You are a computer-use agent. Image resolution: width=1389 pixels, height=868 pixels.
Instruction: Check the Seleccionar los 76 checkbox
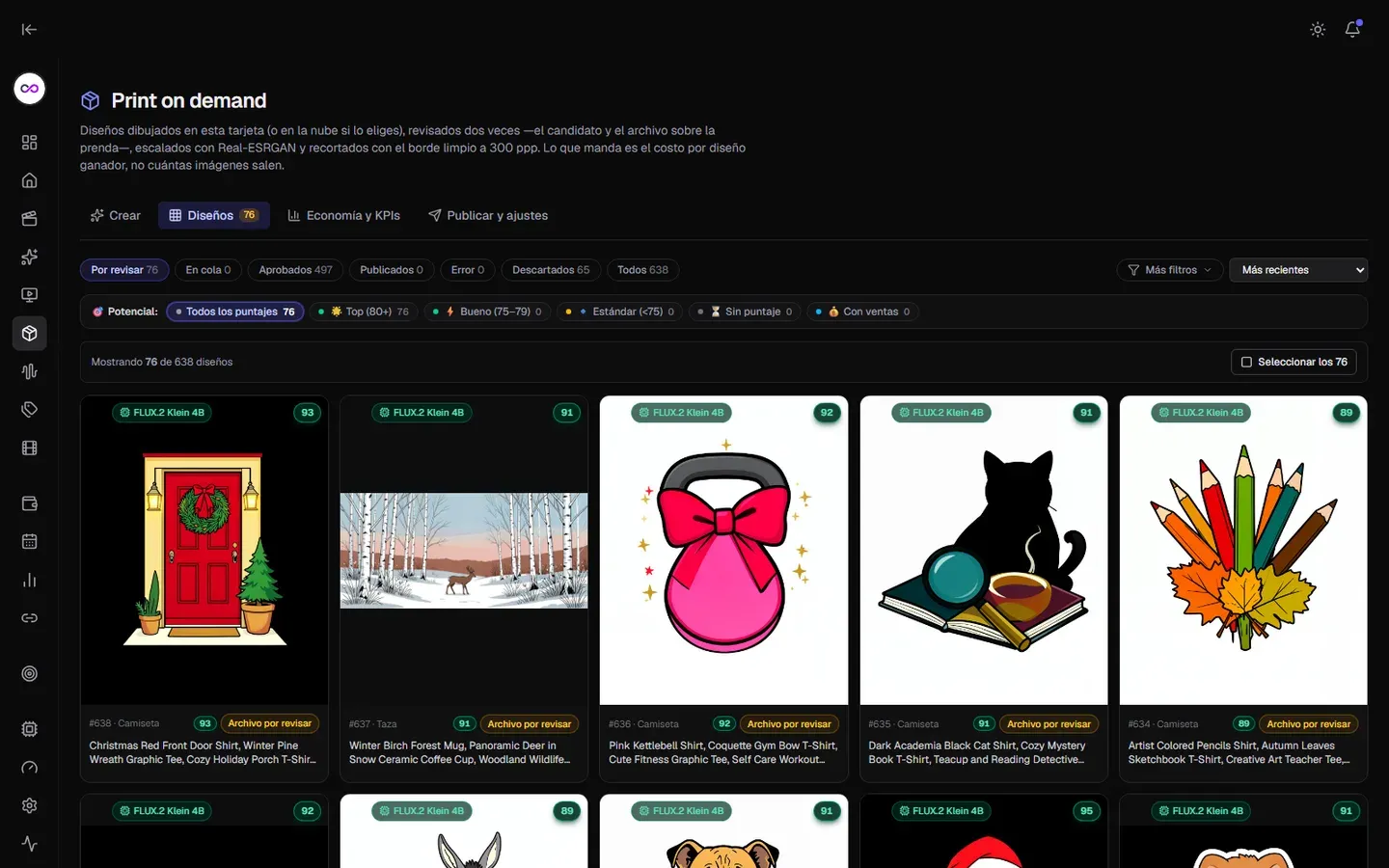(1294, 362)
